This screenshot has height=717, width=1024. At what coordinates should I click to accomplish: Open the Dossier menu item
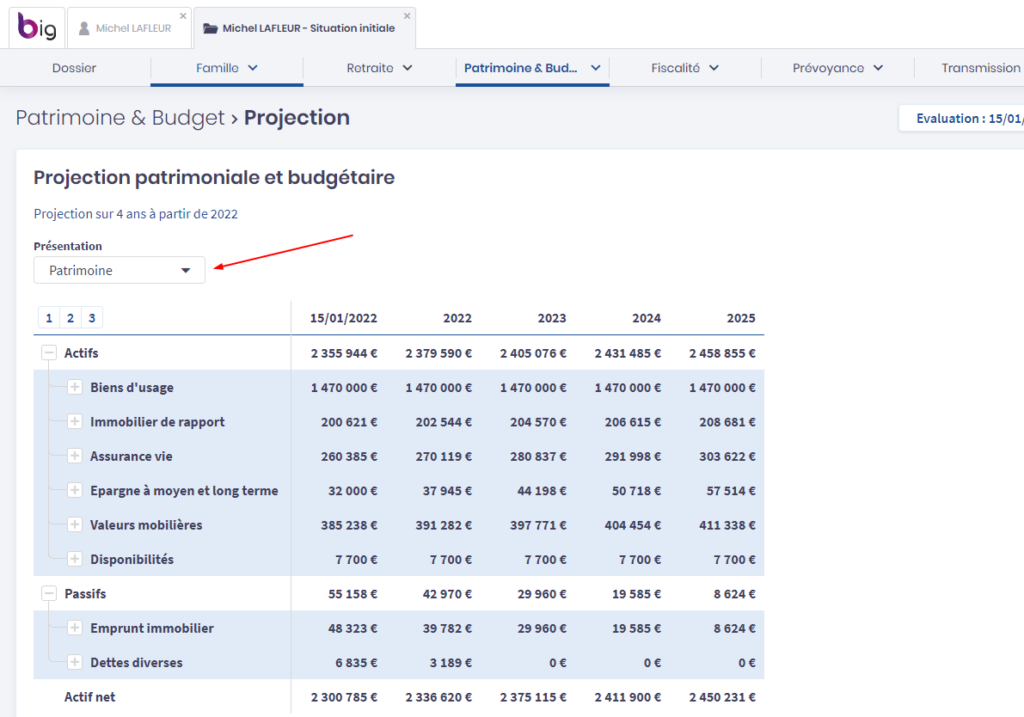pos(74,68)
